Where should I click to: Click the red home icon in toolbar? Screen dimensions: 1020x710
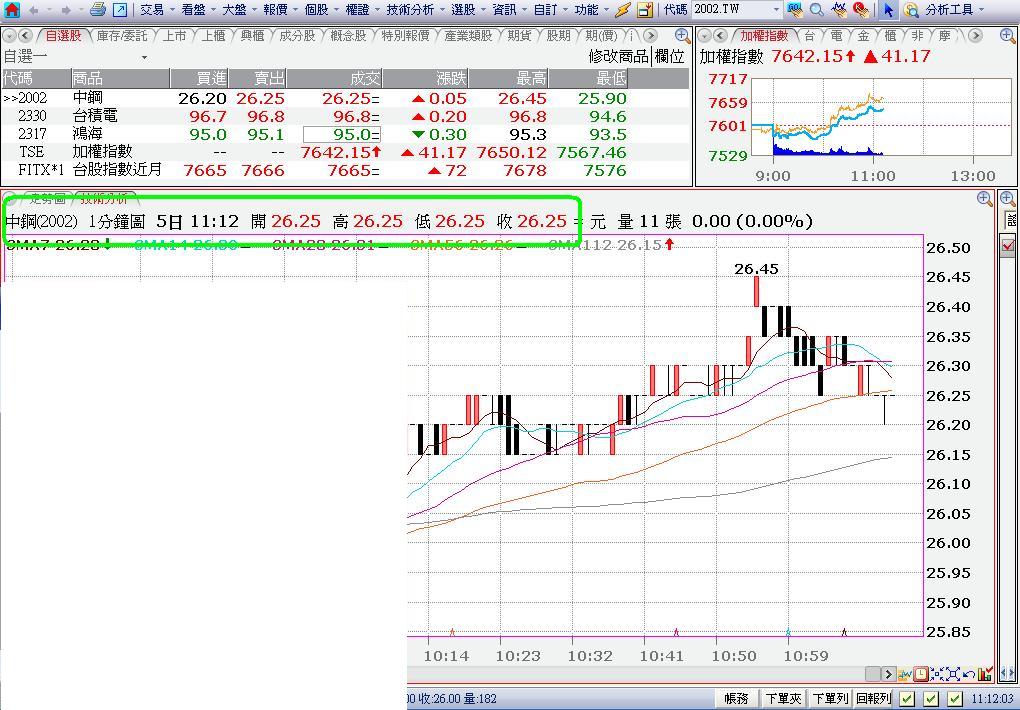point(12,9)
